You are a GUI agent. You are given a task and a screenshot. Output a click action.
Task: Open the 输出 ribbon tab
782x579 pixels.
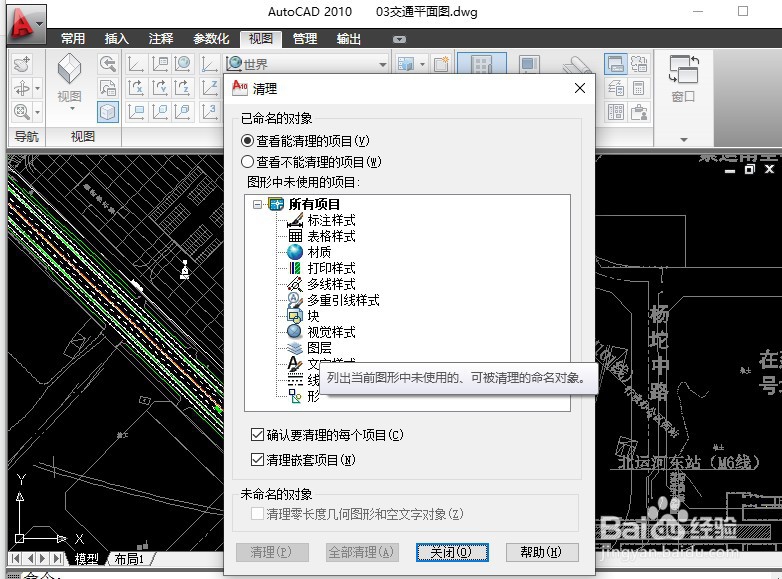349,38
